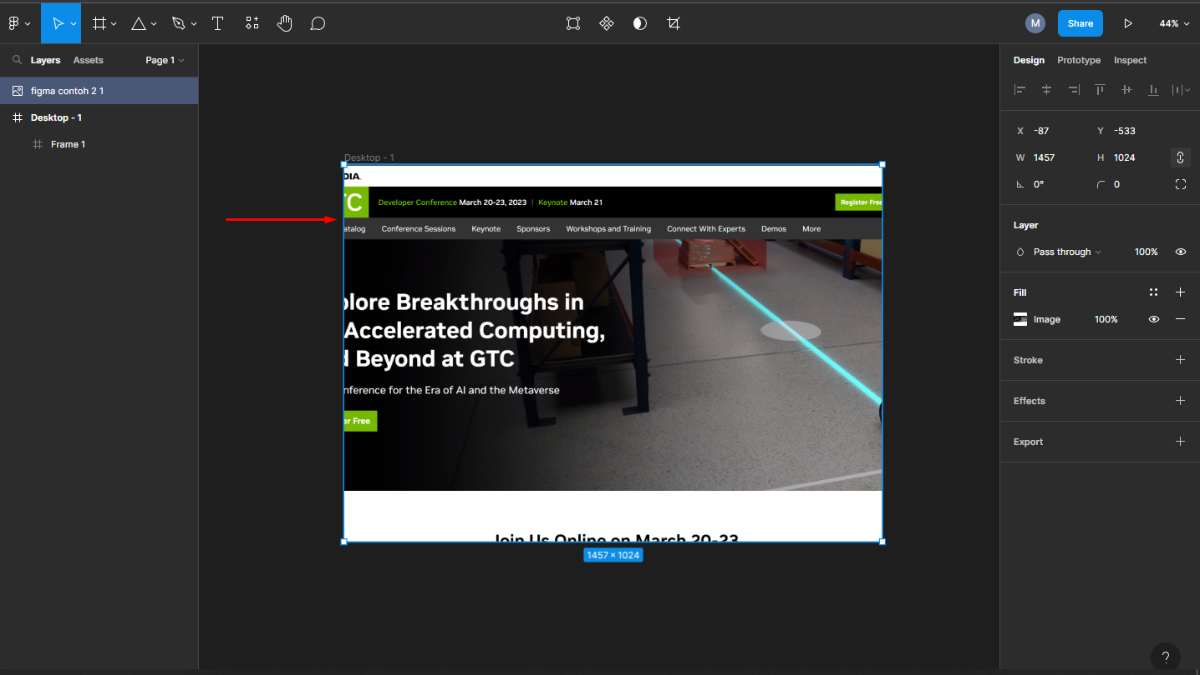Open the Help question mark button
The width and height of the screenshot is (1200, 675).
pos(1164,657)
